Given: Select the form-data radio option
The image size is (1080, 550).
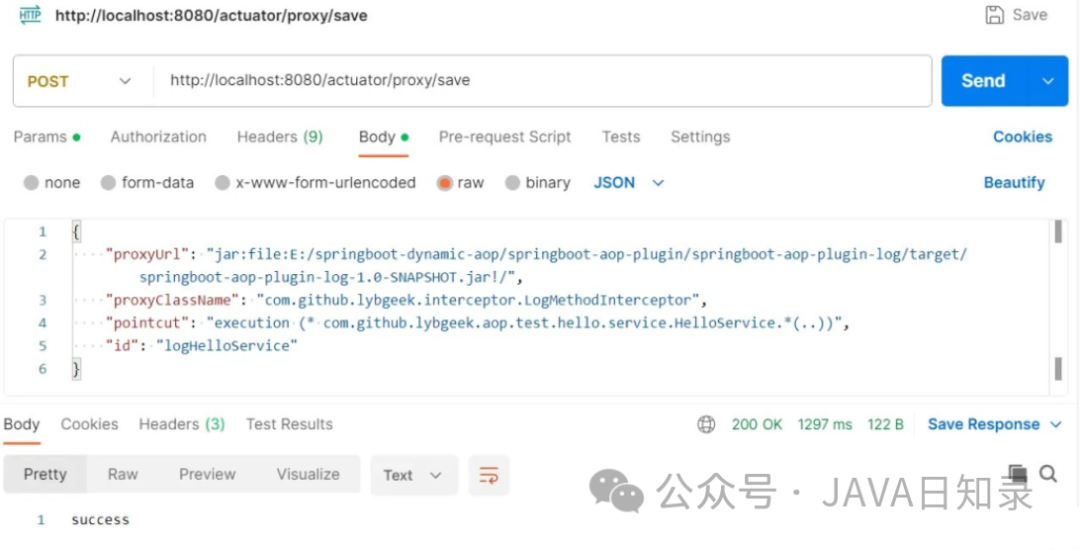Looking at the screenshot, I should (108, 183).
